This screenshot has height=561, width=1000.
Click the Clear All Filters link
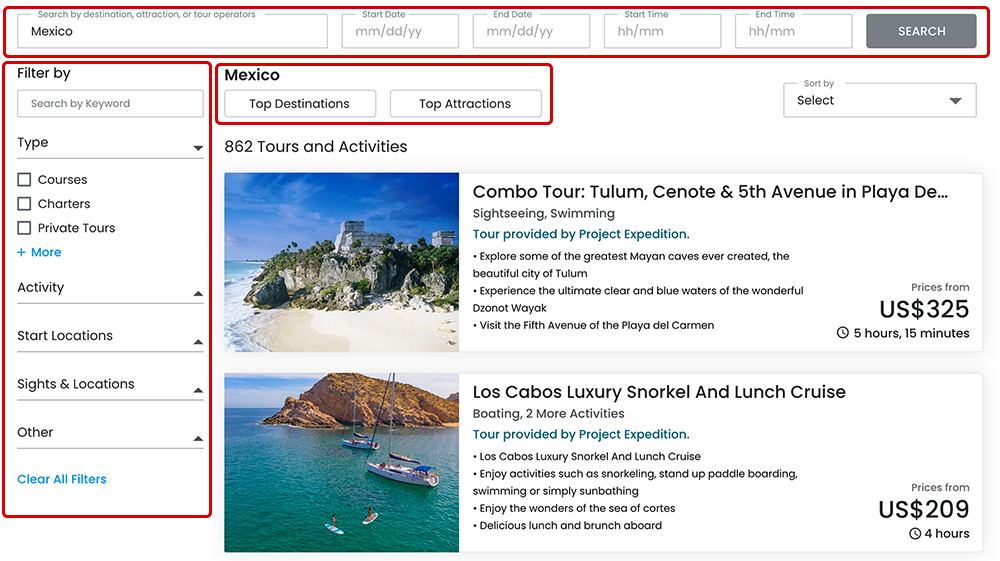pos(62,479)
